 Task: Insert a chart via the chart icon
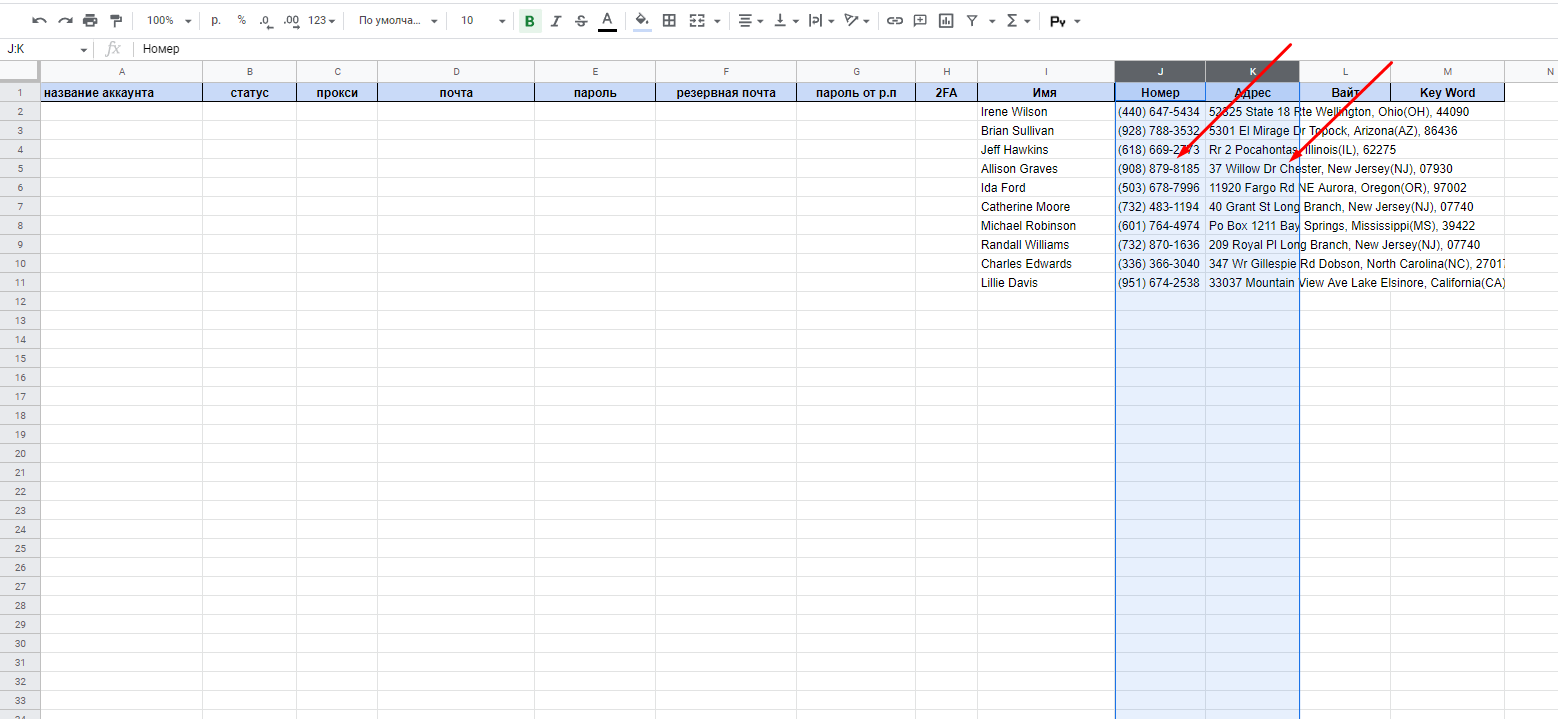point(946,20)
